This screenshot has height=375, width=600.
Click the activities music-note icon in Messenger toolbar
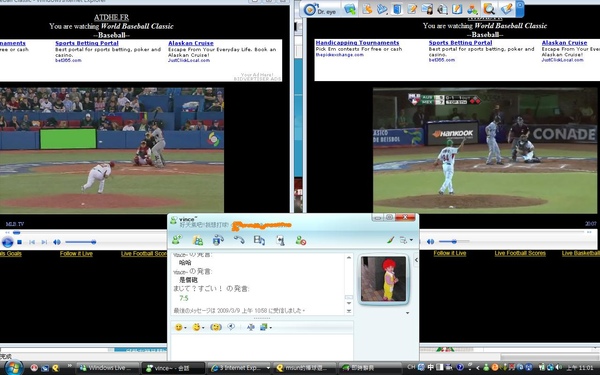pos(259,240)
